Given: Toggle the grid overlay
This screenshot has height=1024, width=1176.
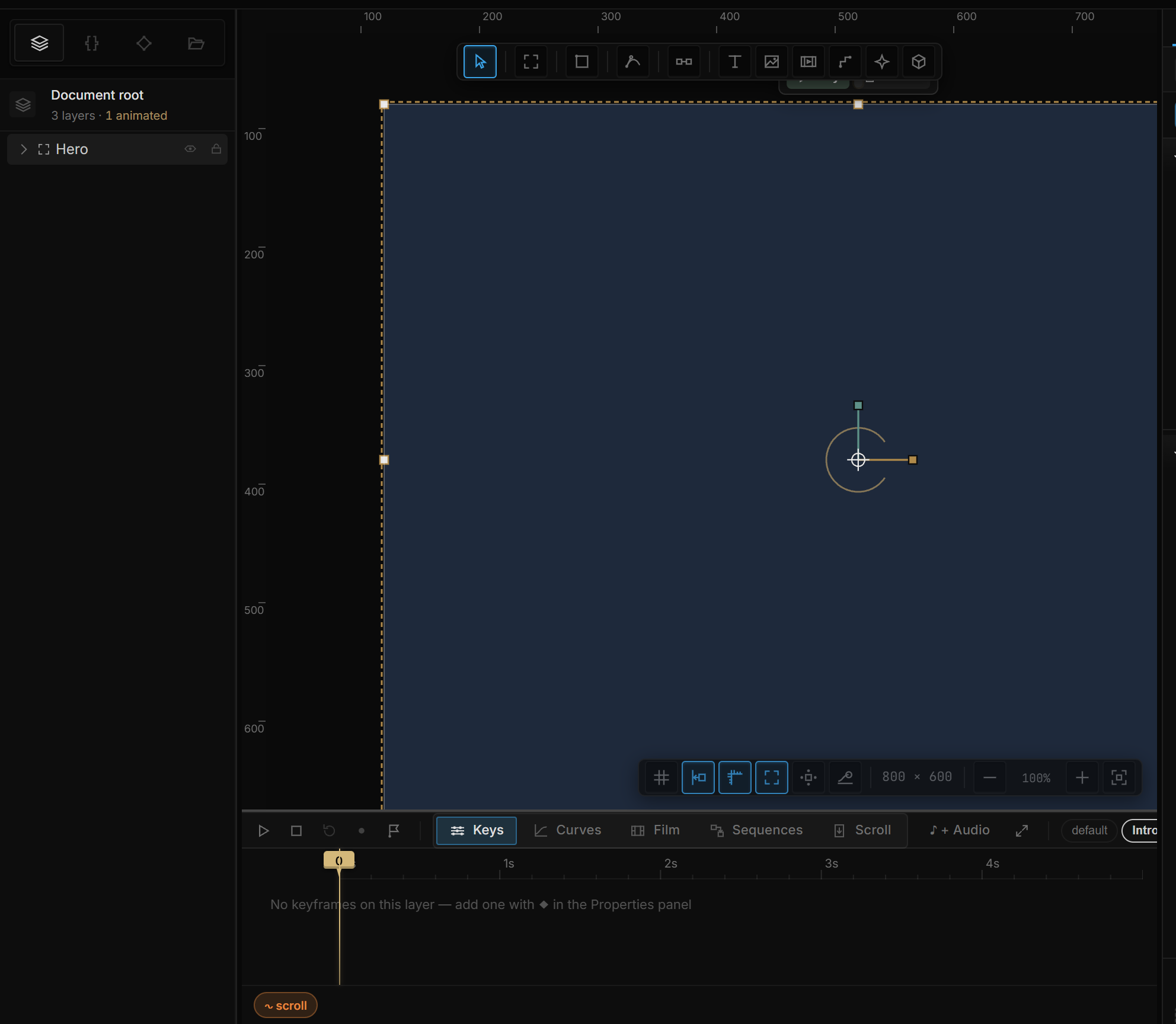Looking at the screenshot, I should click(661, 777).
